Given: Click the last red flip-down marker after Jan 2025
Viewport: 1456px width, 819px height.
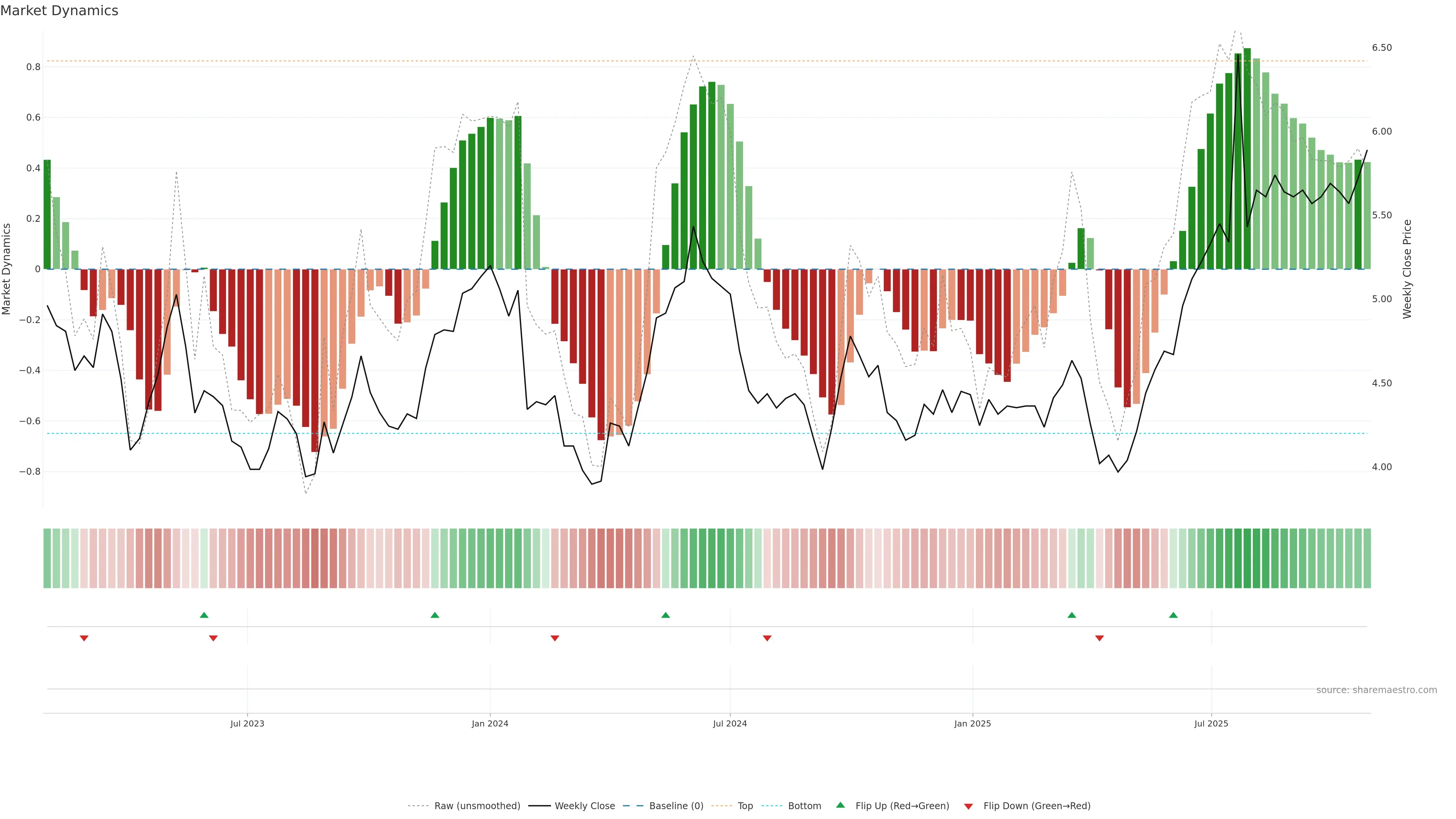Looking at the screenshot, I should [1099, 638].
